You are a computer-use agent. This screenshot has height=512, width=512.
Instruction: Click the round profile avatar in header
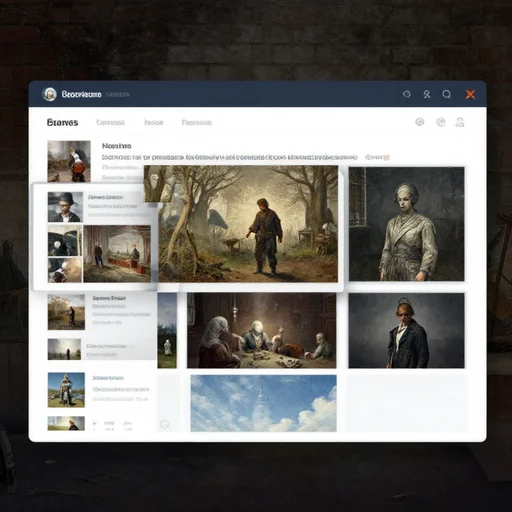point(50,94)
